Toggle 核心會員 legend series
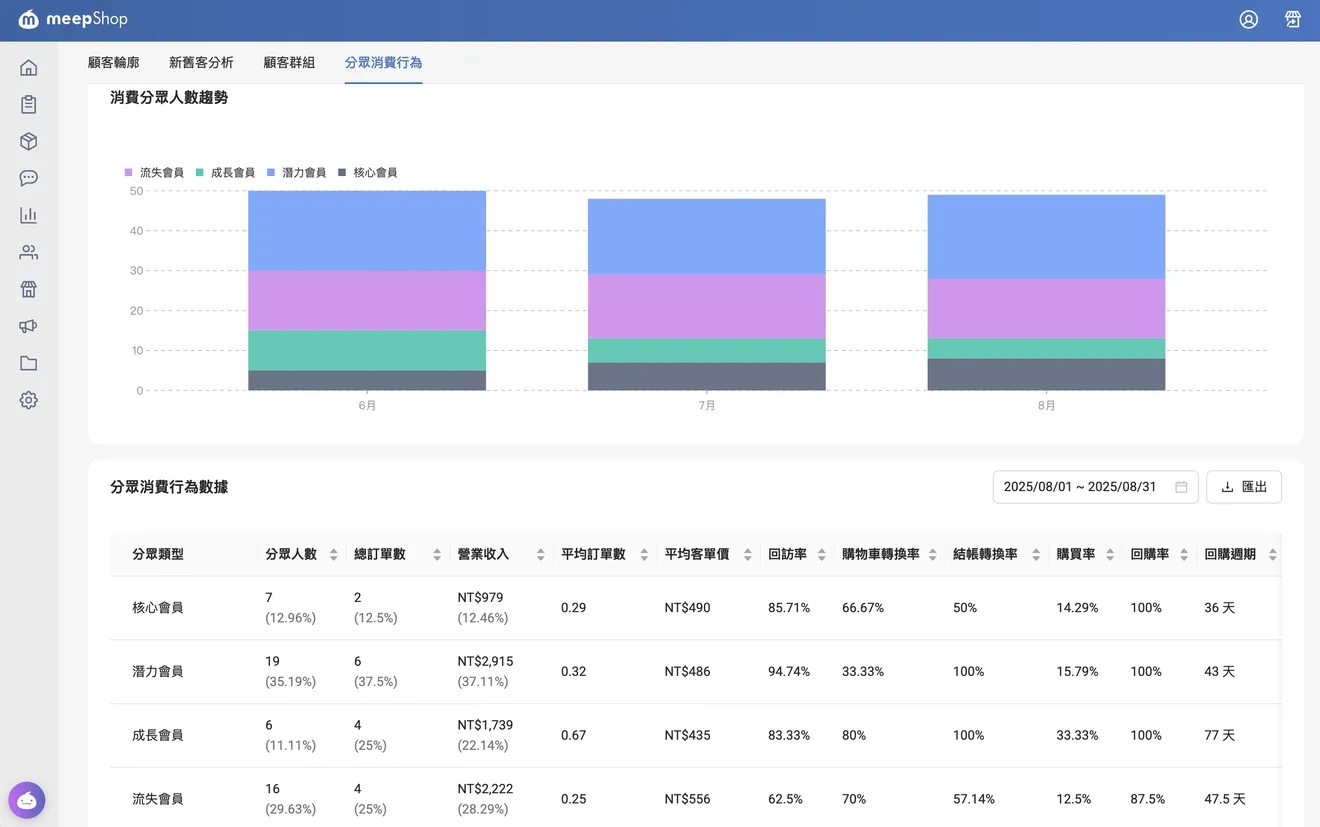Image resolution: width=1320 pixels, height=827 pixels. point(368,172)
